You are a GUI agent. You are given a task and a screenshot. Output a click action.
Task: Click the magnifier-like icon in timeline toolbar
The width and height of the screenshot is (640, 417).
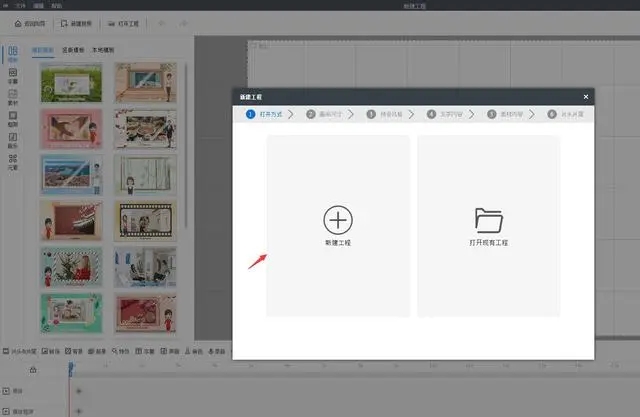tap(115, 351)
